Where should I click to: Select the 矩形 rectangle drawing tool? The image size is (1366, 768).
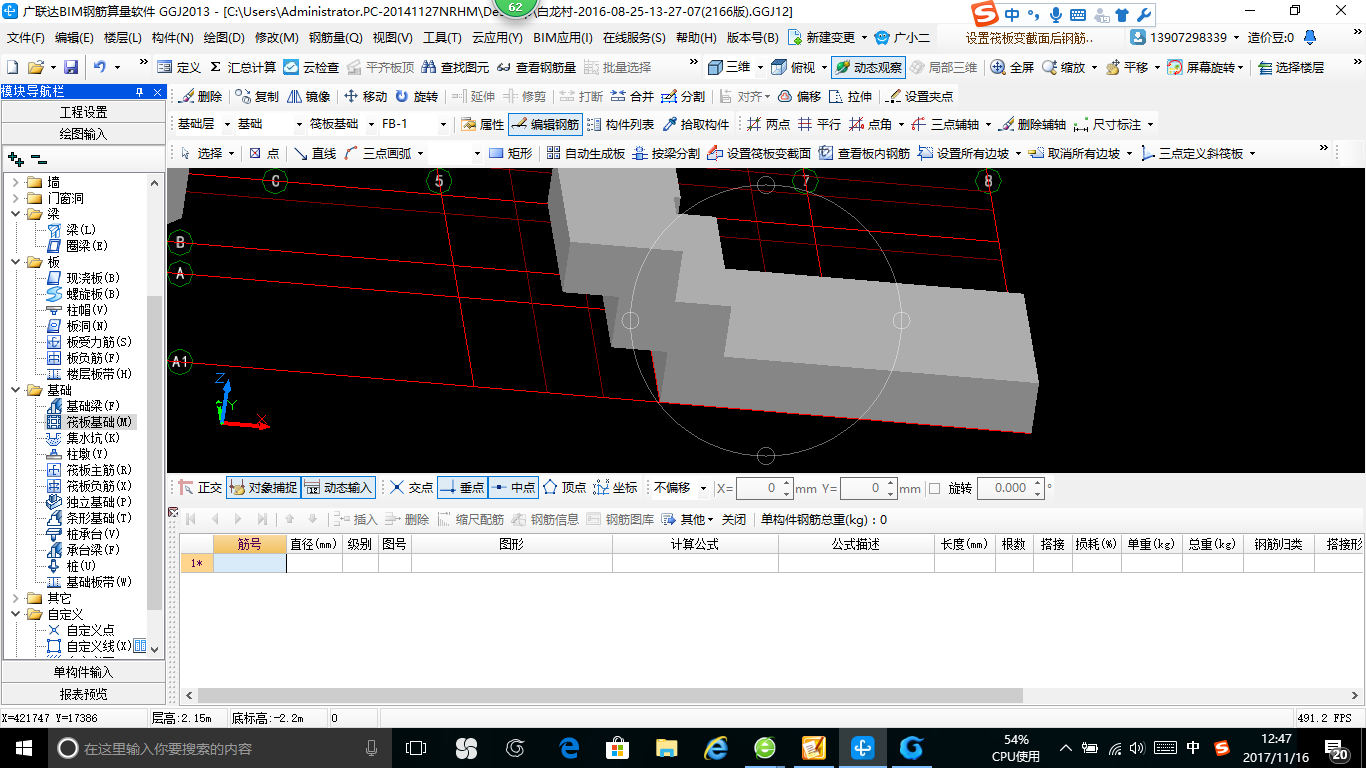tap(510, 153)
